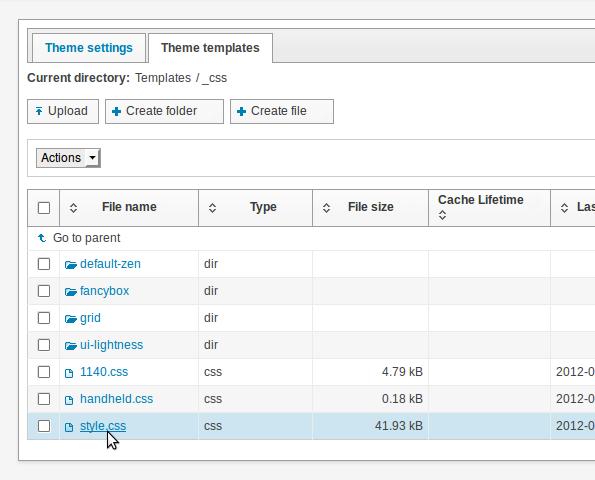Click the upload arrow icon in Upload button
Screen dimensions: 595x480
click(x=39, y=111)
